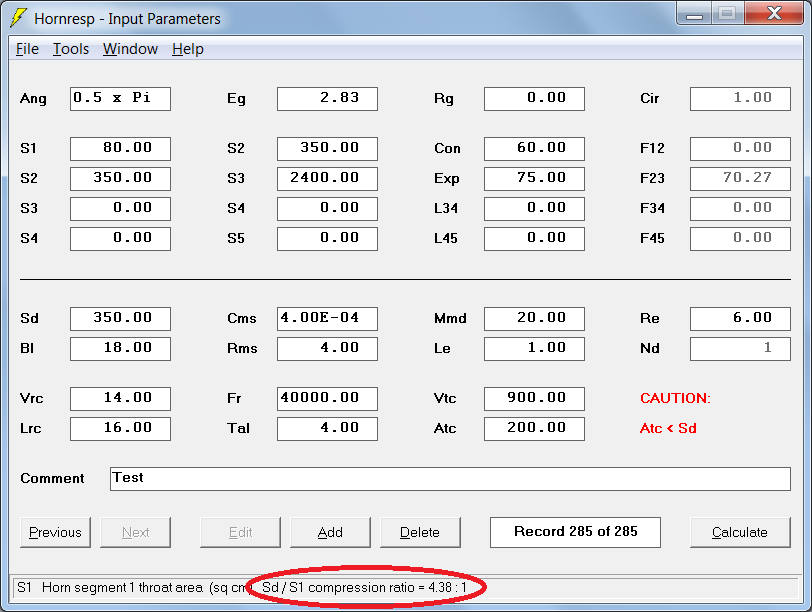Click the Nd field showing 1
812x612 pixels.
pos(741,348)
